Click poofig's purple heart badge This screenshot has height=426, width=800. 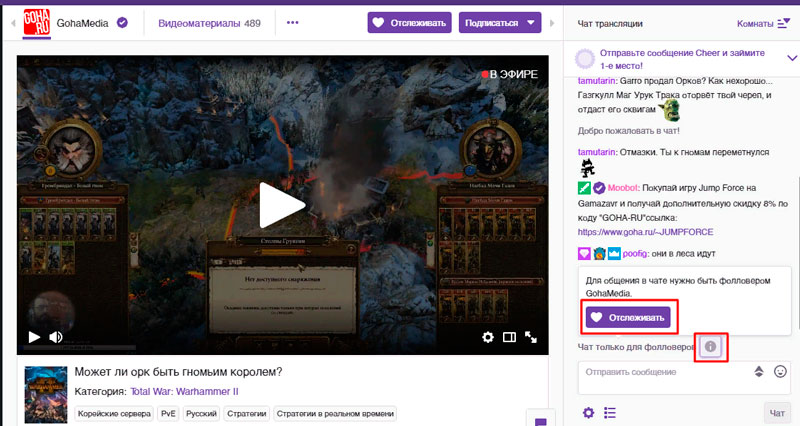point(584,254)
